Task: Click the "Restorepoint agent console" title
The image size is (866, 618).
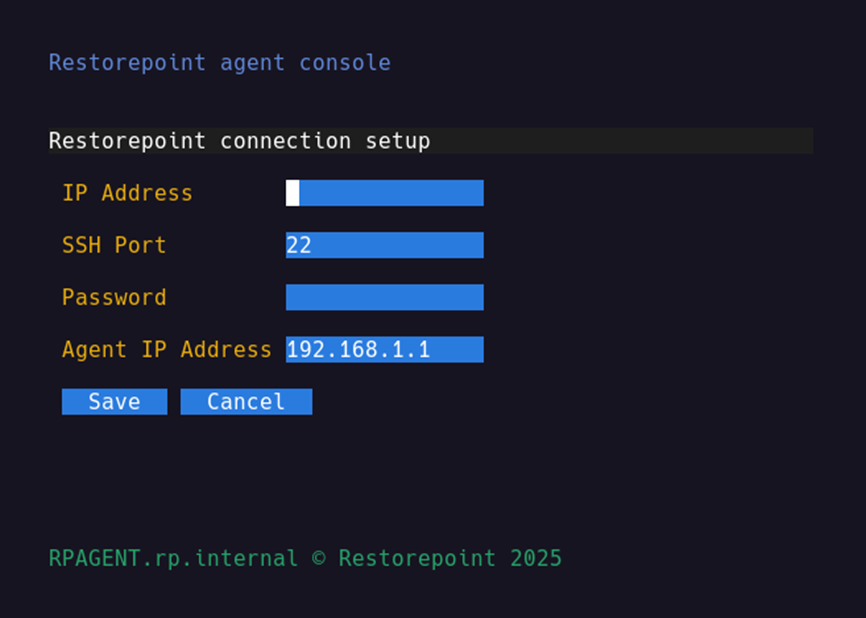Action: (x=219, y=62)
